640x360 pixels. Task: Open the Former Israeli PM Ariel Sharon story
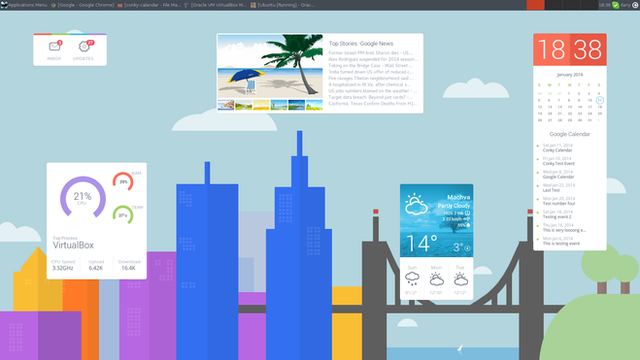371,53
